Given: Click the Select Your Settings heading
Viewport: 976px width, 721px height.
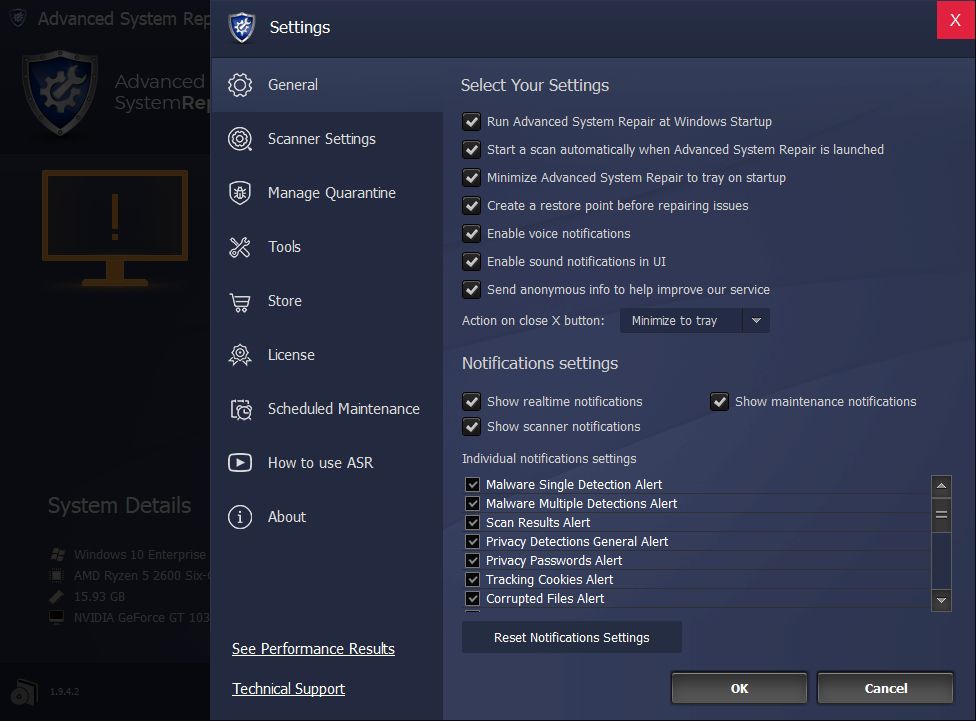Looking at the screenshot, I should point(535,85).
